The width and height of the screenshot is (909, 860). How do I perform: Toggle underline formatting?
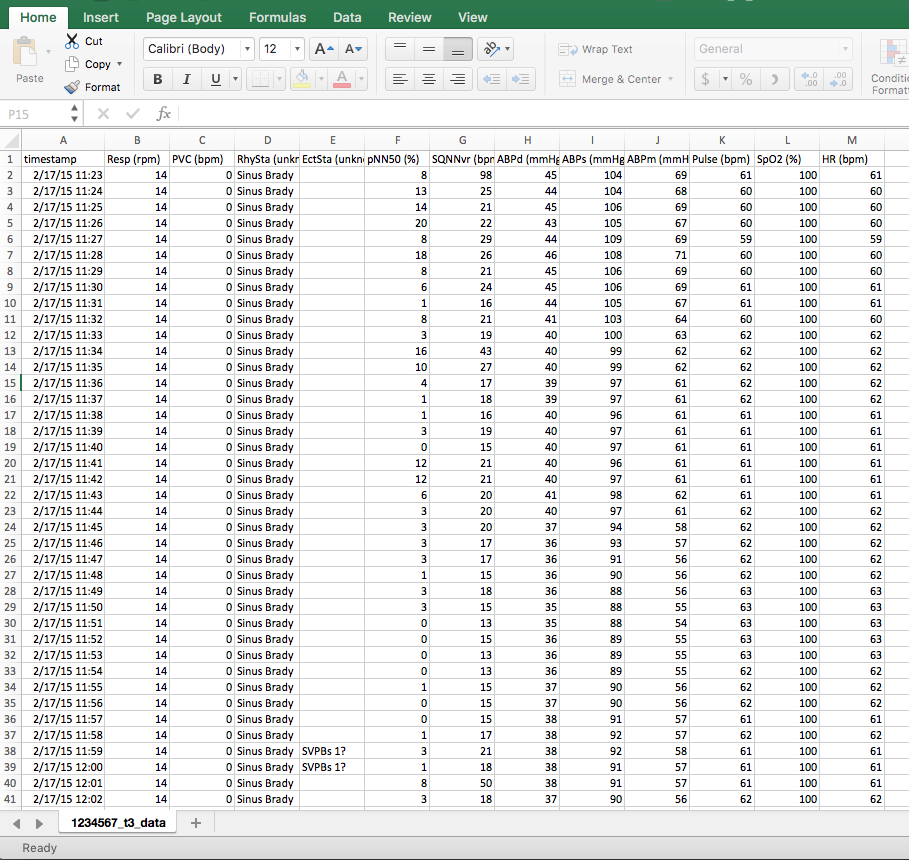[216, 79]
